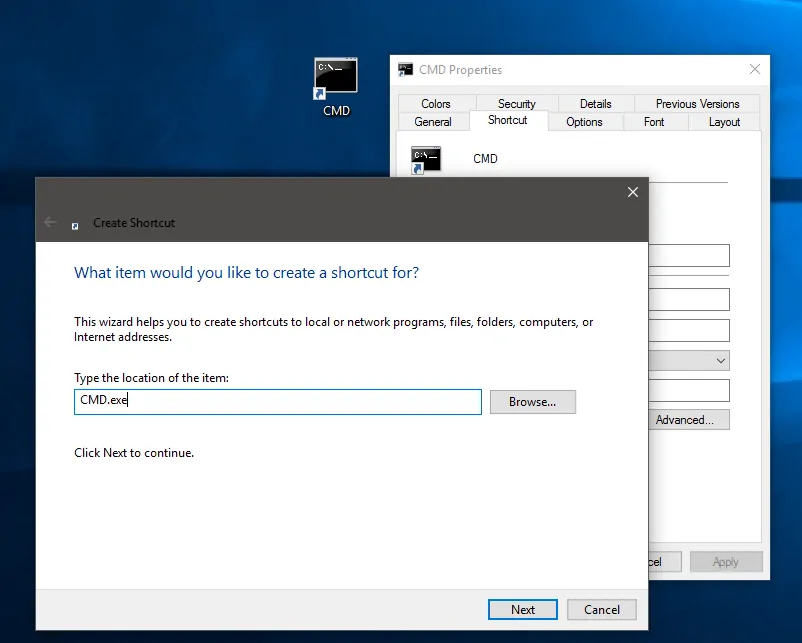Click the small Create Shortcut wizard icon

[75, 226]
